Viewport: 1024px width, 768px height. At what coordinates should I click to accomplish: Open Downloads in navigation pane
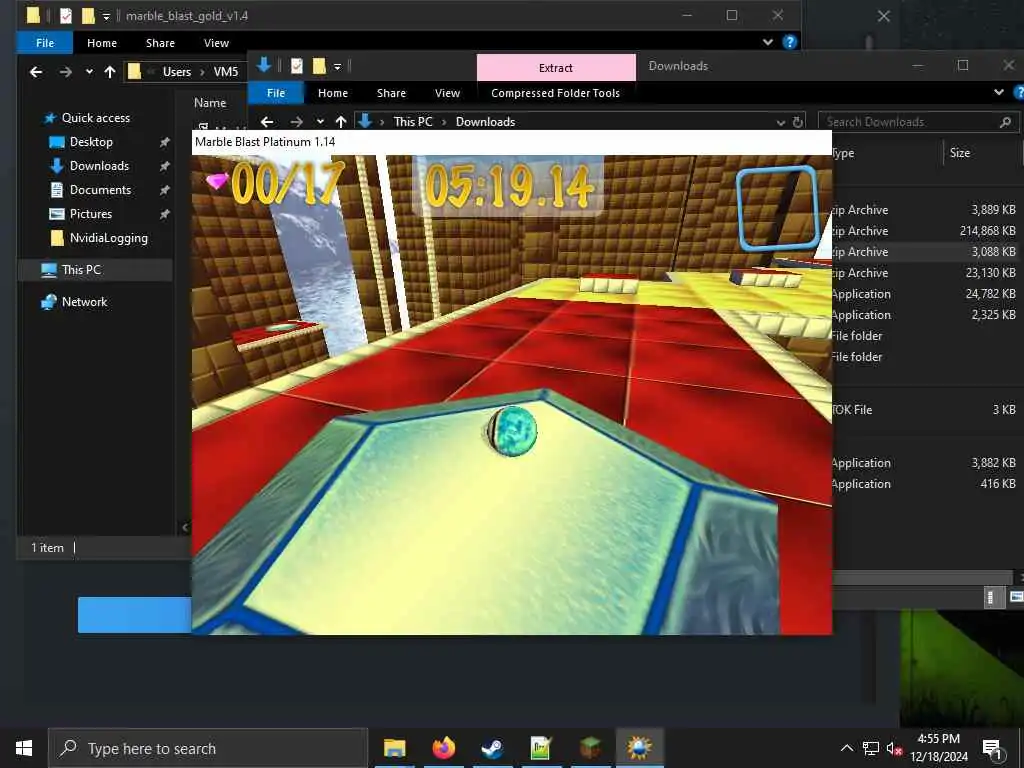click(x=99, y=166)
